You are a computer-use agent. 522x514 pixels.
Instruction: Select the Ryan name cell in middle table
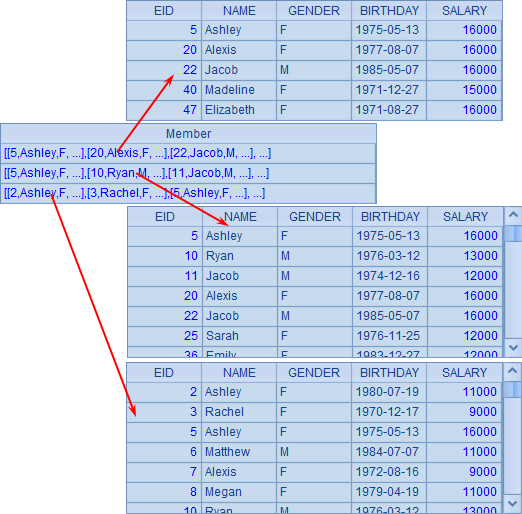coord(240,256)
